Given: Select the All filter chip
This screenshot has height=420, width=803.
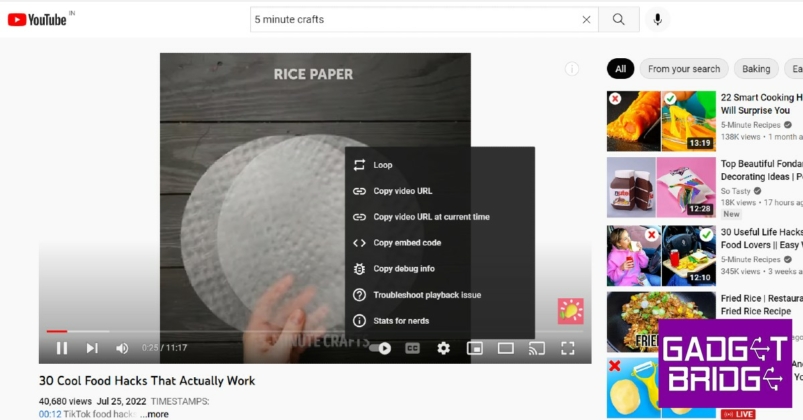Looking at the screenshot, I should tap(620, 69).
